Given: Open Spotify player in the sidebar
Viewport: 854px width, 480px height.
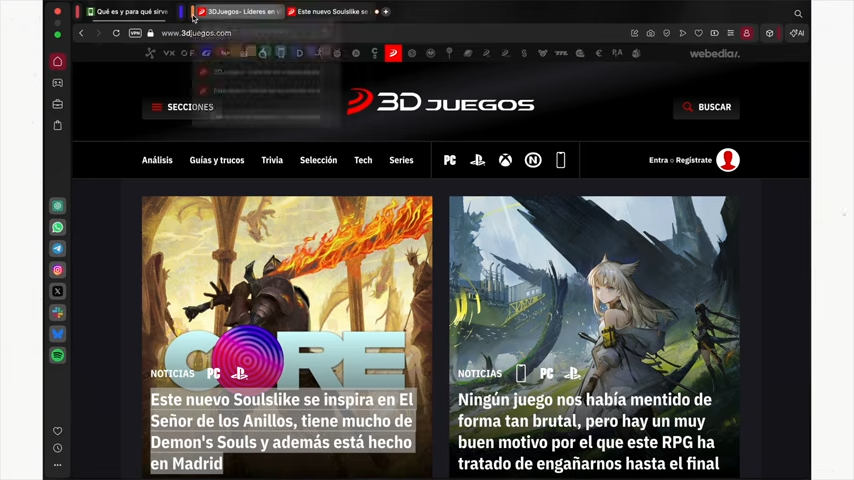Looking at the screenshot, I should [58, 355].
